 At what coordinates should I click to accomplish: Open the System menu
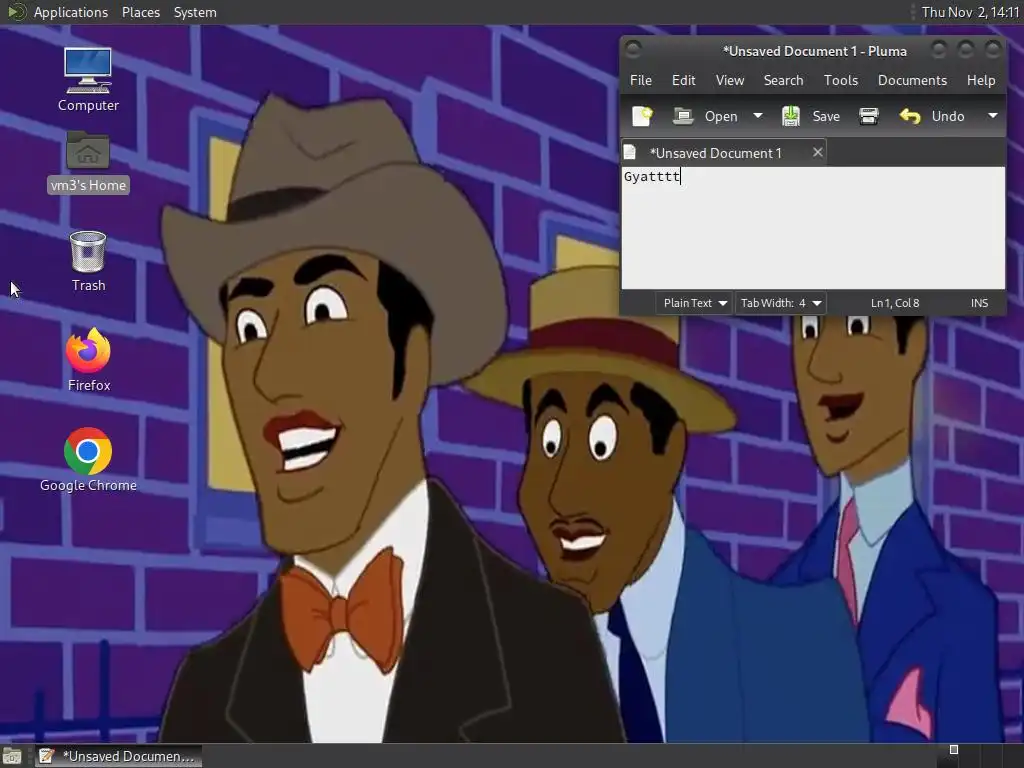[x=195, y=12]
